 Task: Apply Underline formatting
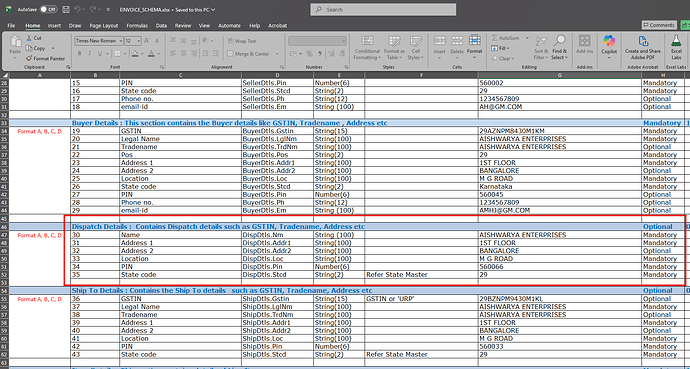(x=100, y=54)
